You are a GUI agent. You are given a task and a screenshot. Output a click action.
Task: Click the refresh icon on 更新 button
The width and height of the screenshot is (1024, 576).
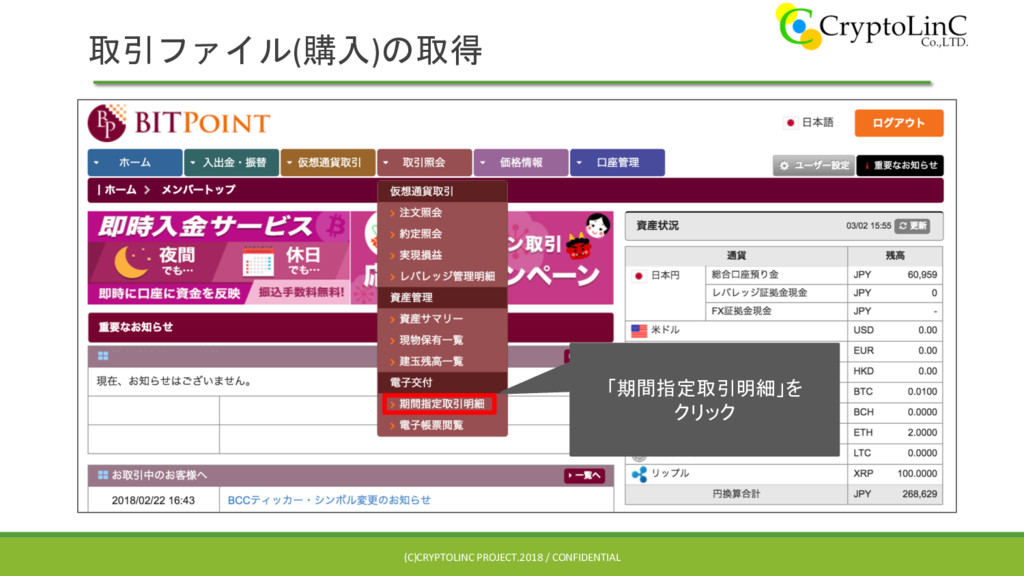[903, 226]
